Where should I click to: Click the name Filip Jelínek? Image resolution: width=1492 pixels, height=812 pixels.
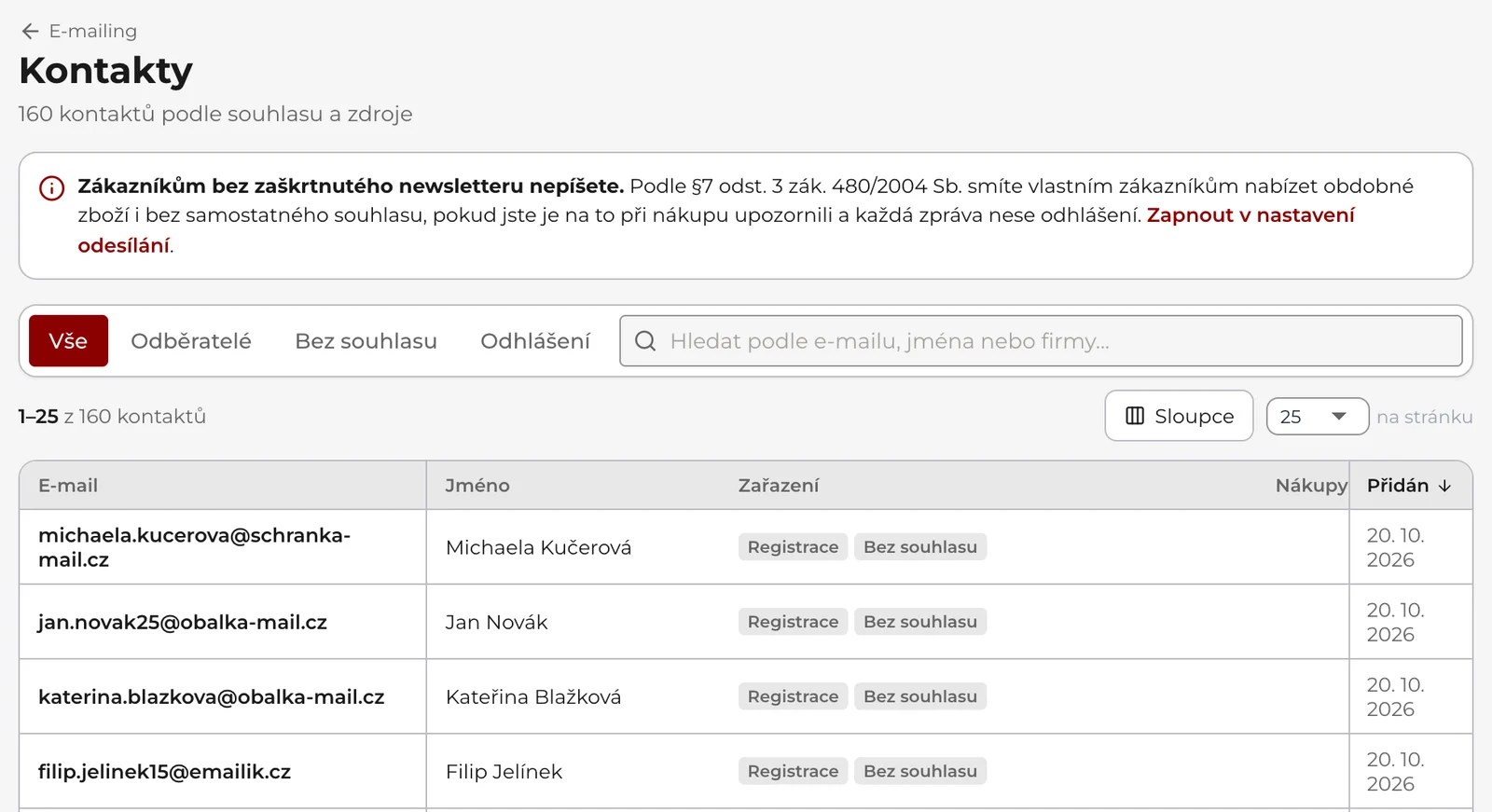[504, 771]
